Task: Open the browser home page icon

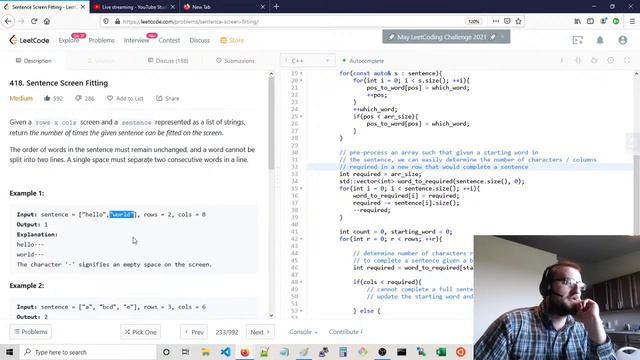Action: pyautogui.click(x=47, y=21)
